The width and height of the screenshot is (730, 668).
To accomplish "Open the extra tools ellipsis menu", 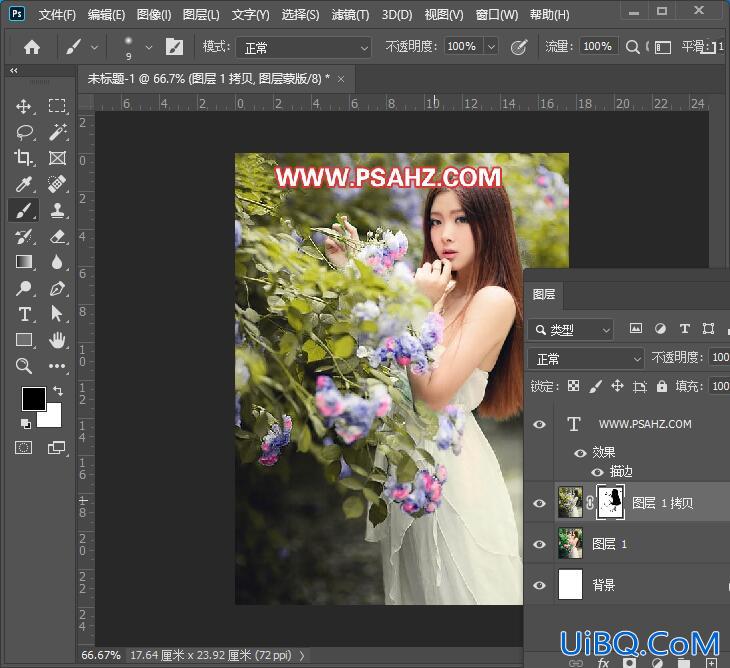I will click(x=57, y=366).
